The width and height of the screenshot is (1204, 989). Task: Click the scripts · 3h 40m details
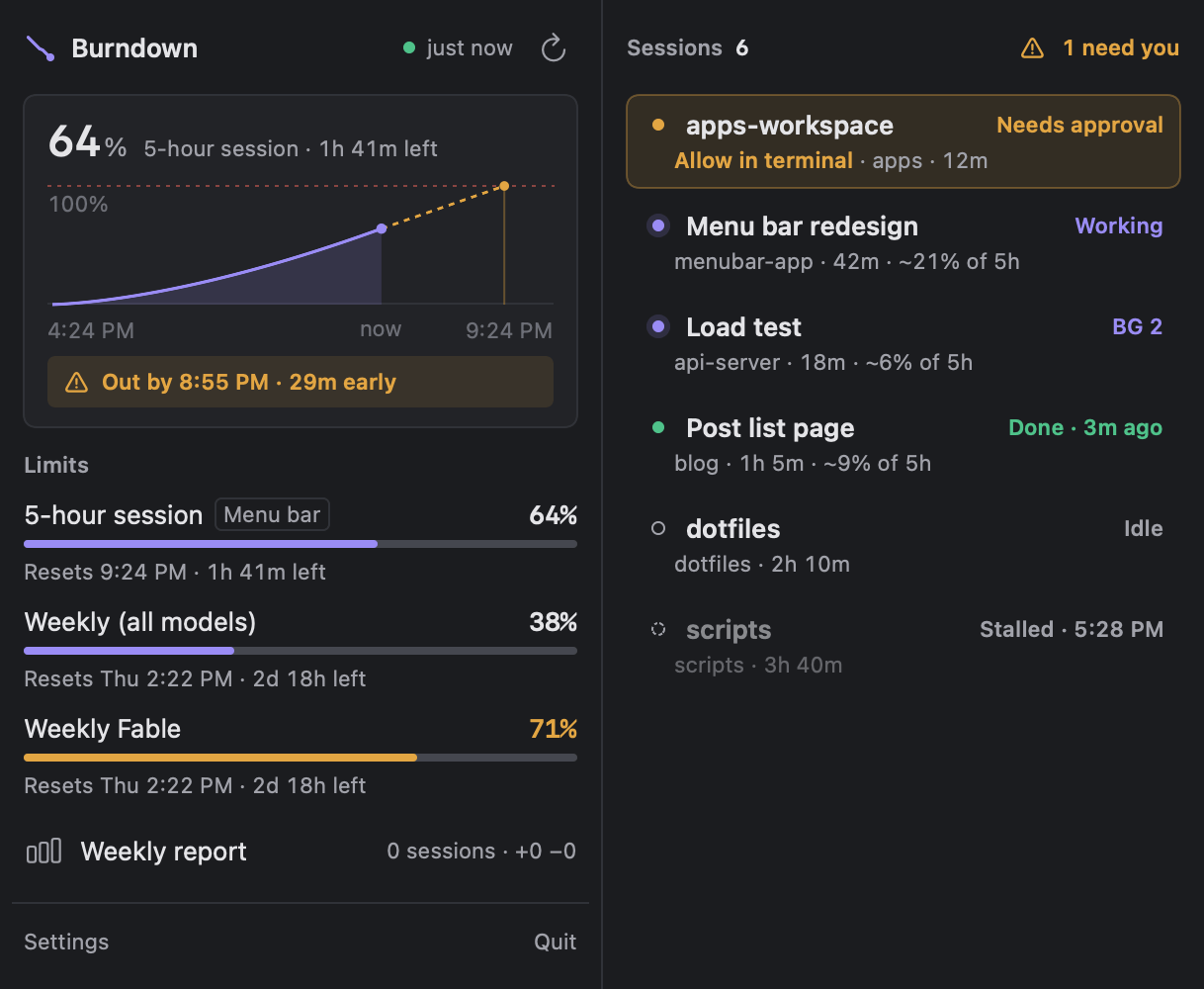click(x=758, y=665)
